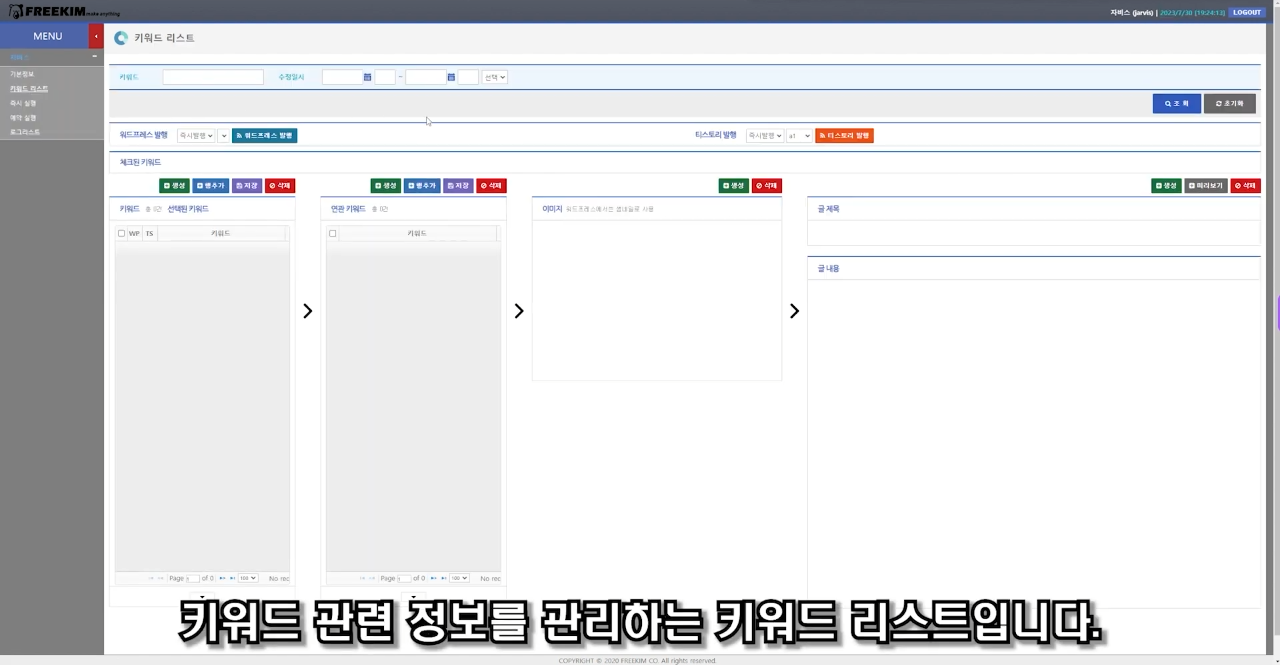Click the blue 조회 search button

(x=1176, y=104)
